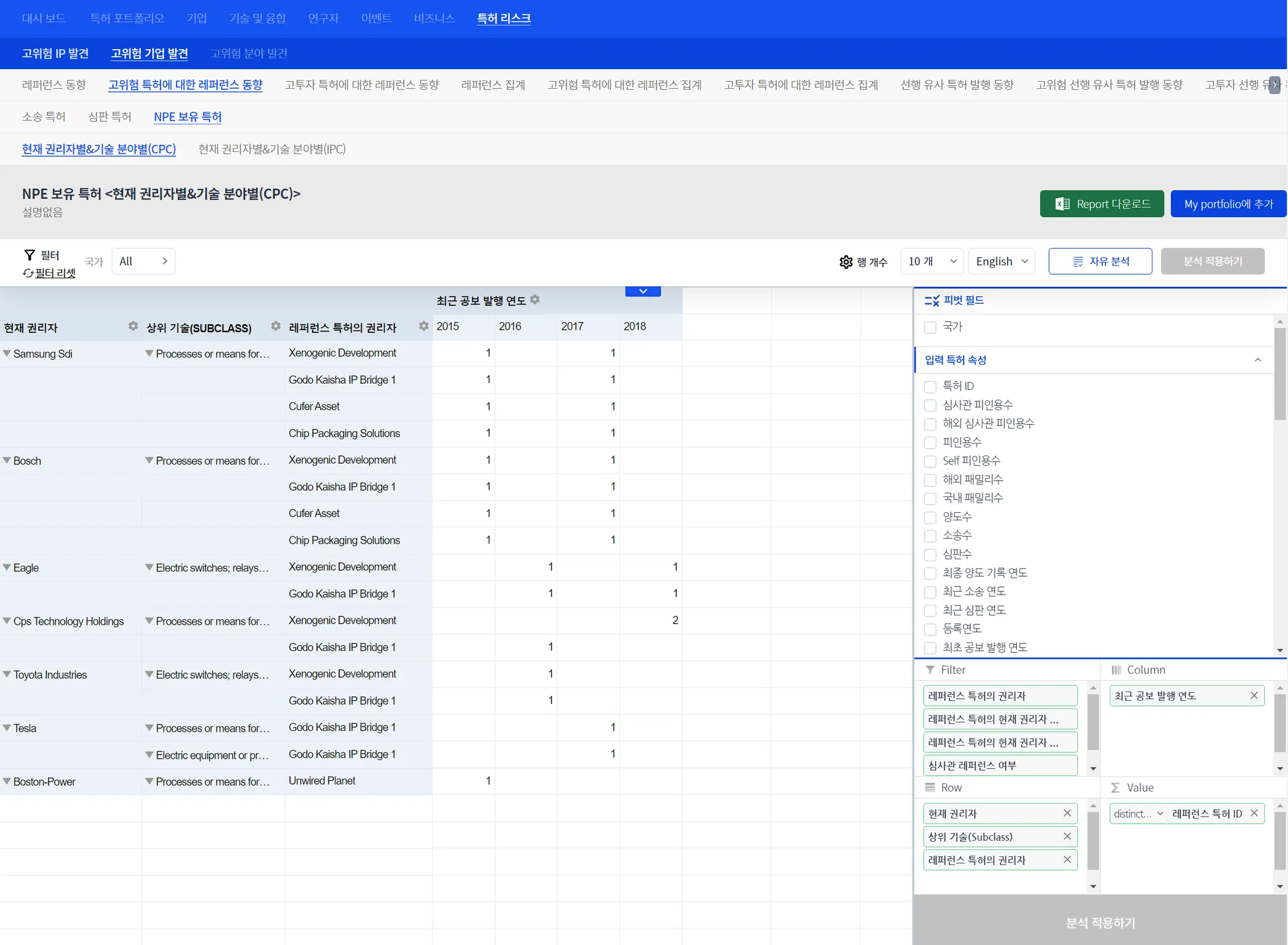Open the 고위험 IP 발견 tab

tap(55, 53)
